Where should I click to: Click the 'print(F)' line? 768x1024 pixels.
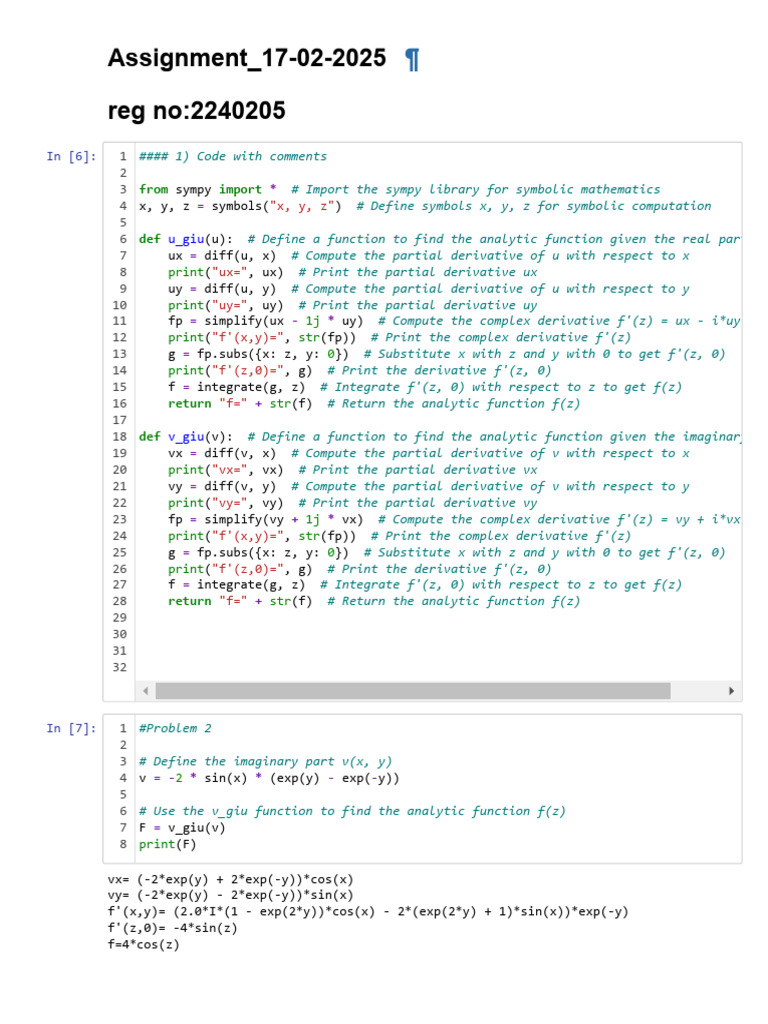(167, 844)
